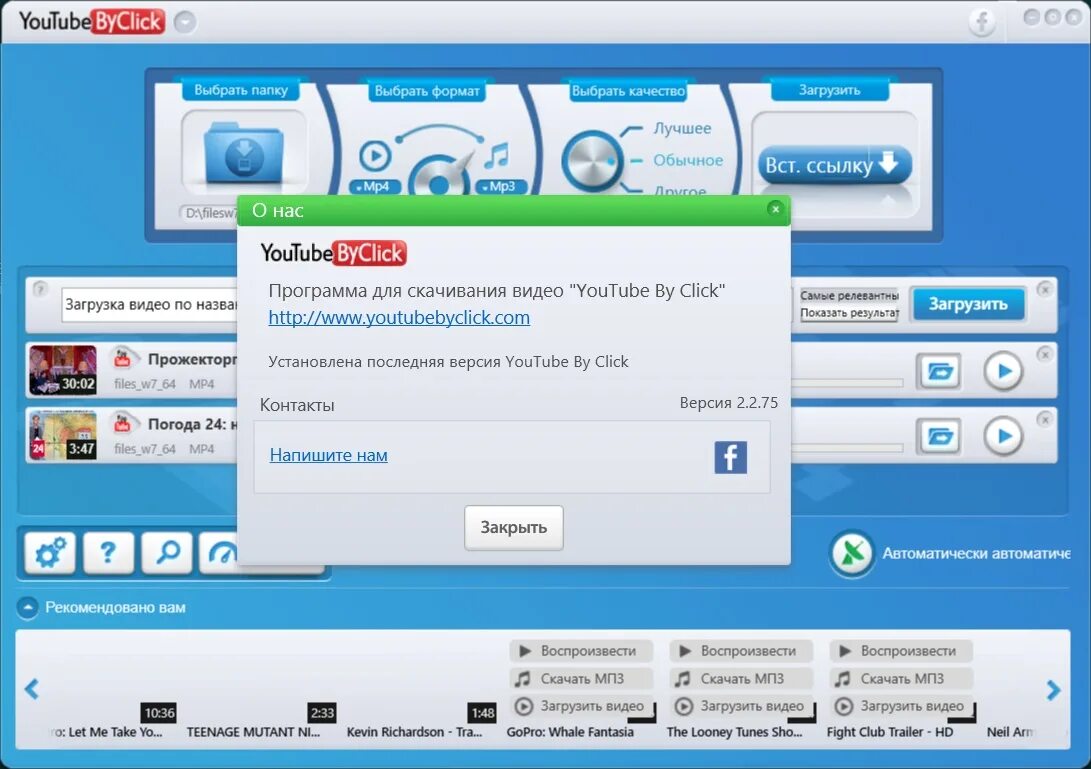This screenshot has width=1091, height=769.
Task: Toggle Автоматически auto-detect icon
Action: tap(852, 554)
